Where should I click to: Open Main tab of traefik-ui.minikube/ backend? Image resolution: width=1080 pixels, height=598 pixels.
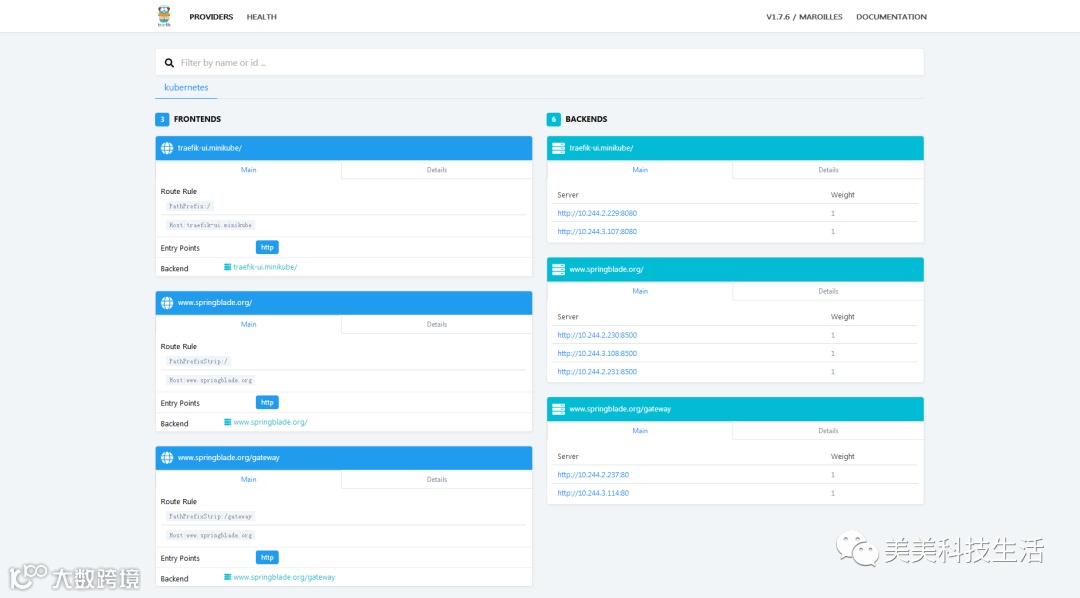pos(640,169)
